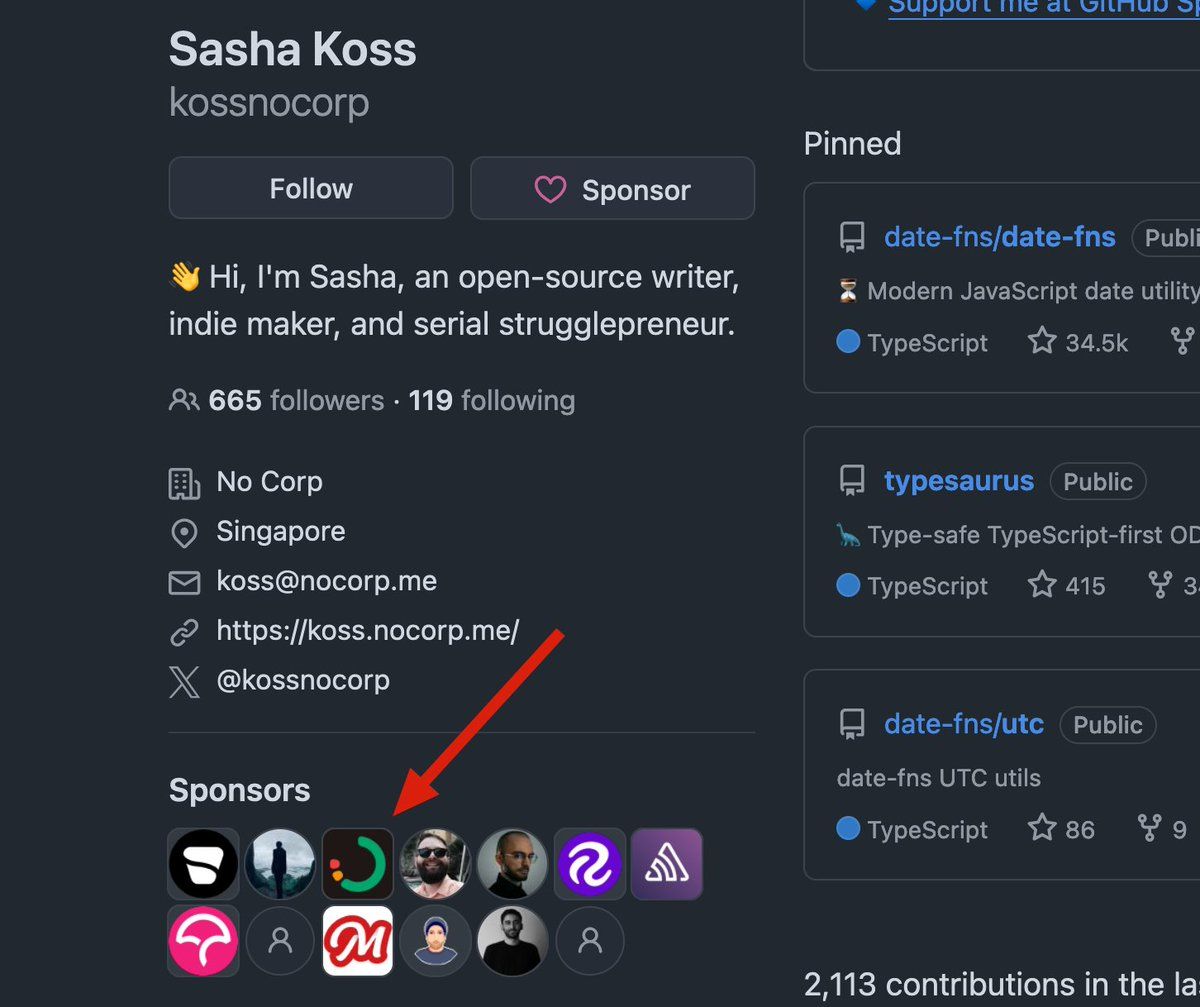The width and height of the screenshot is (1200, 1007).
Task: Open the date-fns/date-fns pinned repository
Action: (x=999, y=237)
